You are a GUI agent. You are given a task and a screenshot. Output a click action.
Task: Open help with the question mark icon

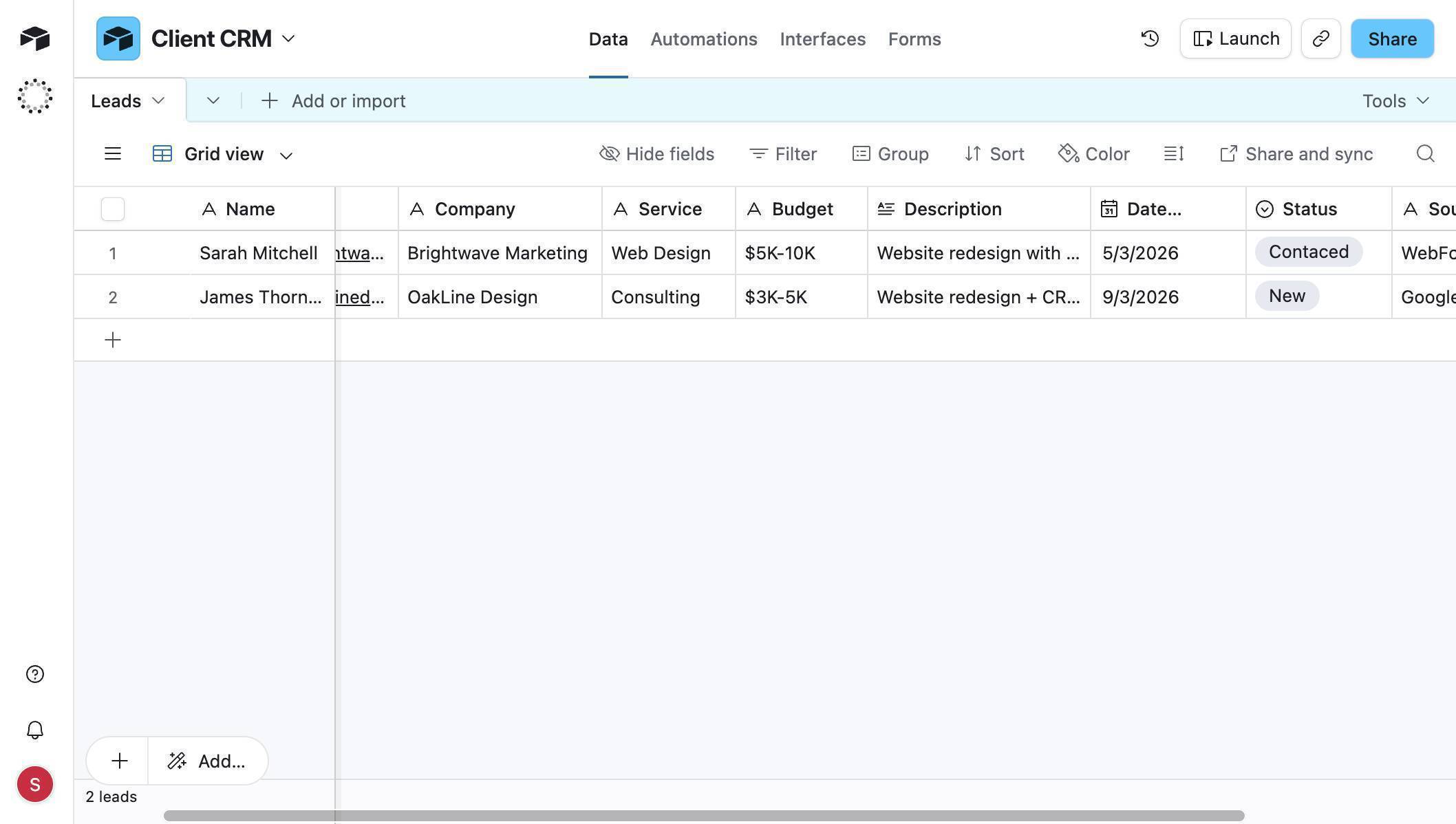[34, 674]
